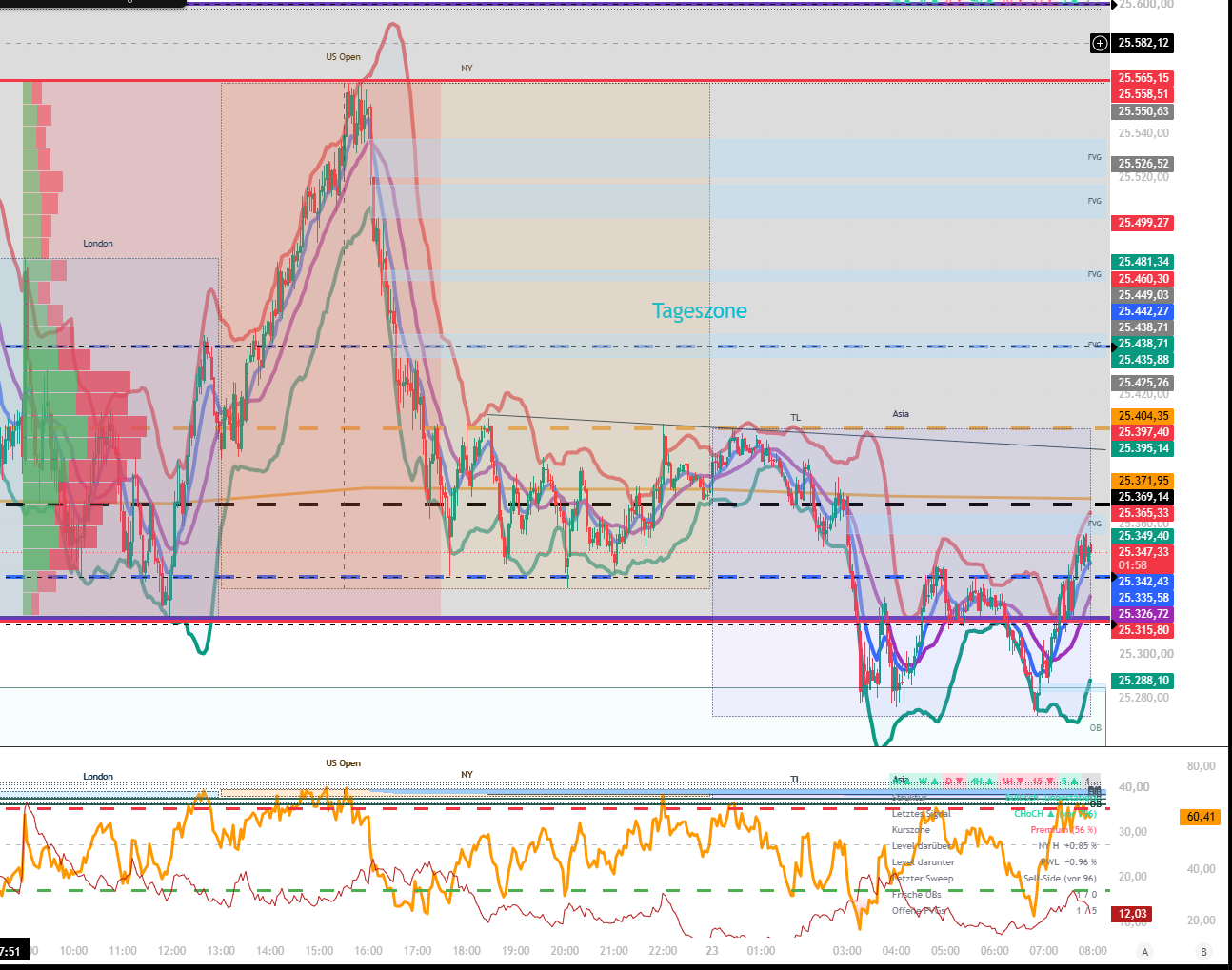Select the dark red indicator value 12,03
The width and height of the screenshot is (1232, 970).
pos(1132,914)
